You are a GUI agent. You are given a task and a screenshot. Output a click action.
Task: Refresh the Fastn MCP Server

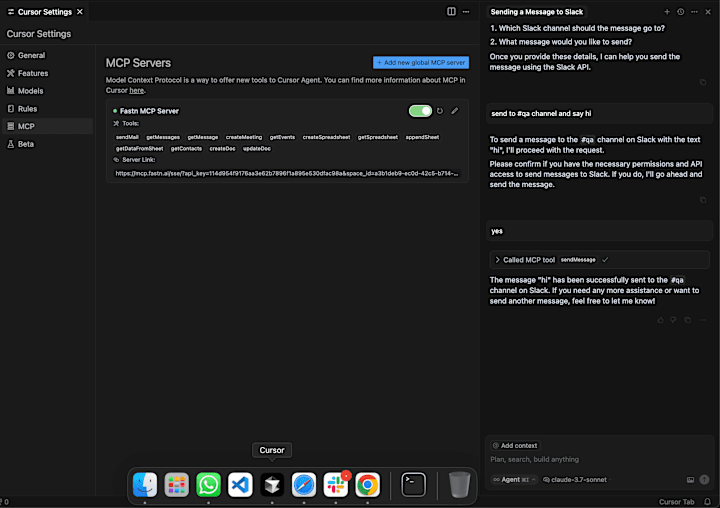tap(440, 111)
